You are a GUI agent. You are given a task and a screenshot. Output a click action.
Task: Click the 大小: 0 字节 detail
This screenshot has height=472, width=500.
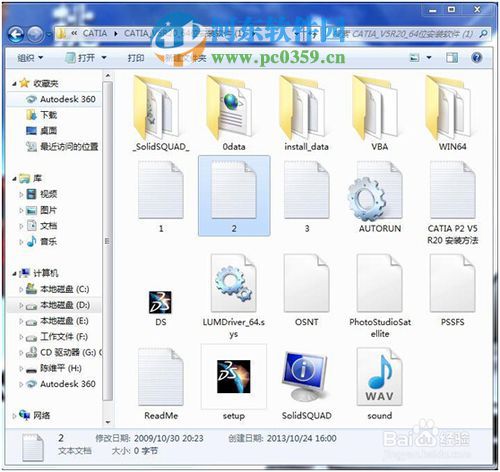[135, 451]
